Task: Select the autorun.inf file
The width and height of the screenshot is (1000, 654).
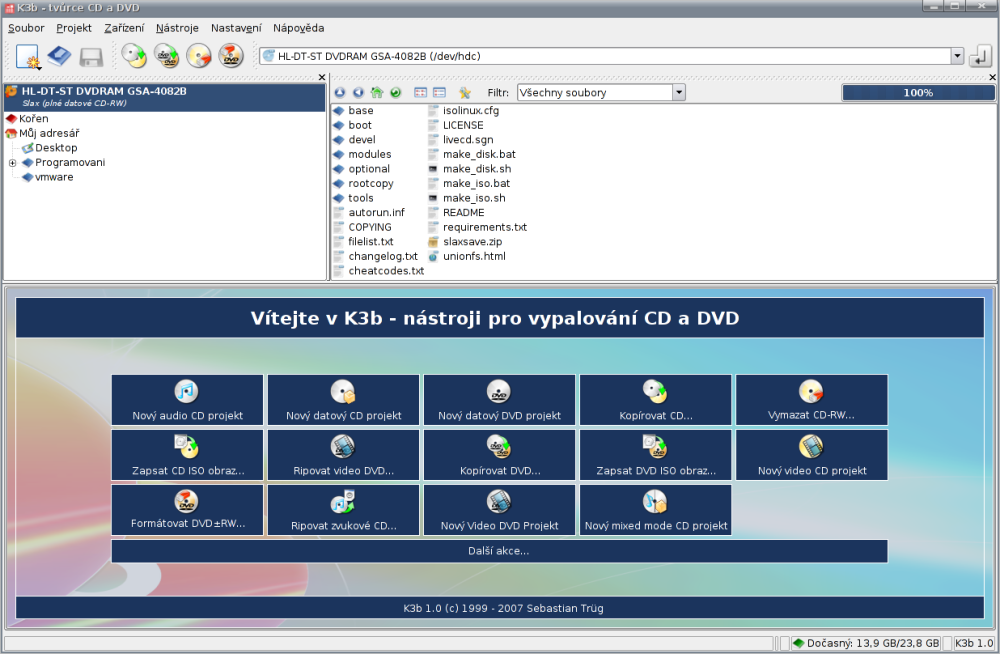Action: 369,212
